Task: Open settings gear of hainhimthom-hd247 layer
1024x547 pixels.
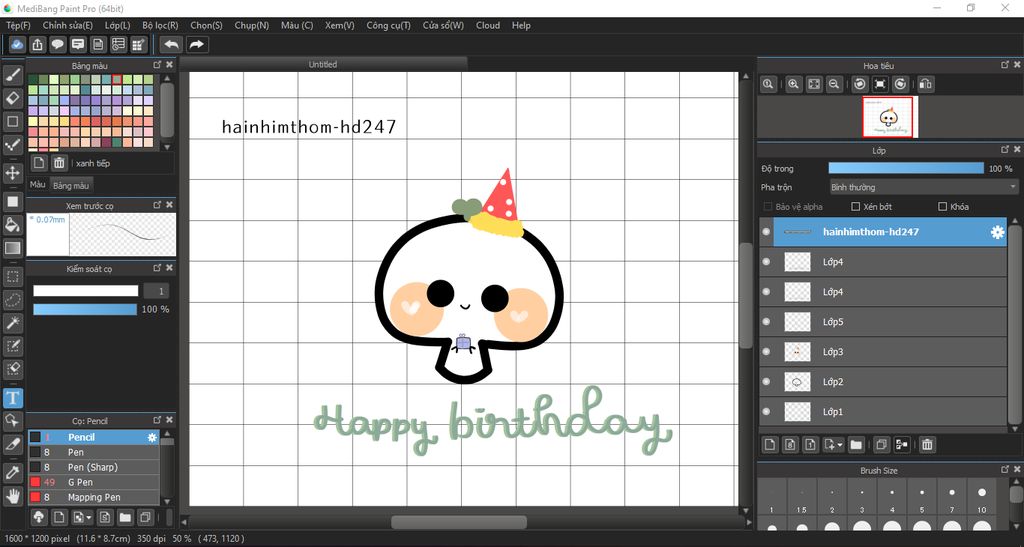Action: pyautogui.click(x=997, y=232)
